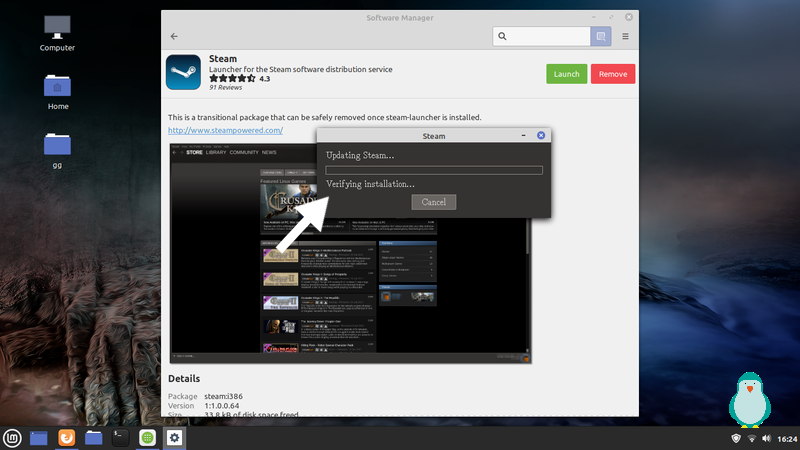Image resolution: width=800 pixels, height=450 pixels.
Task: Cancel the Steam update
Action: pos(434,202)
